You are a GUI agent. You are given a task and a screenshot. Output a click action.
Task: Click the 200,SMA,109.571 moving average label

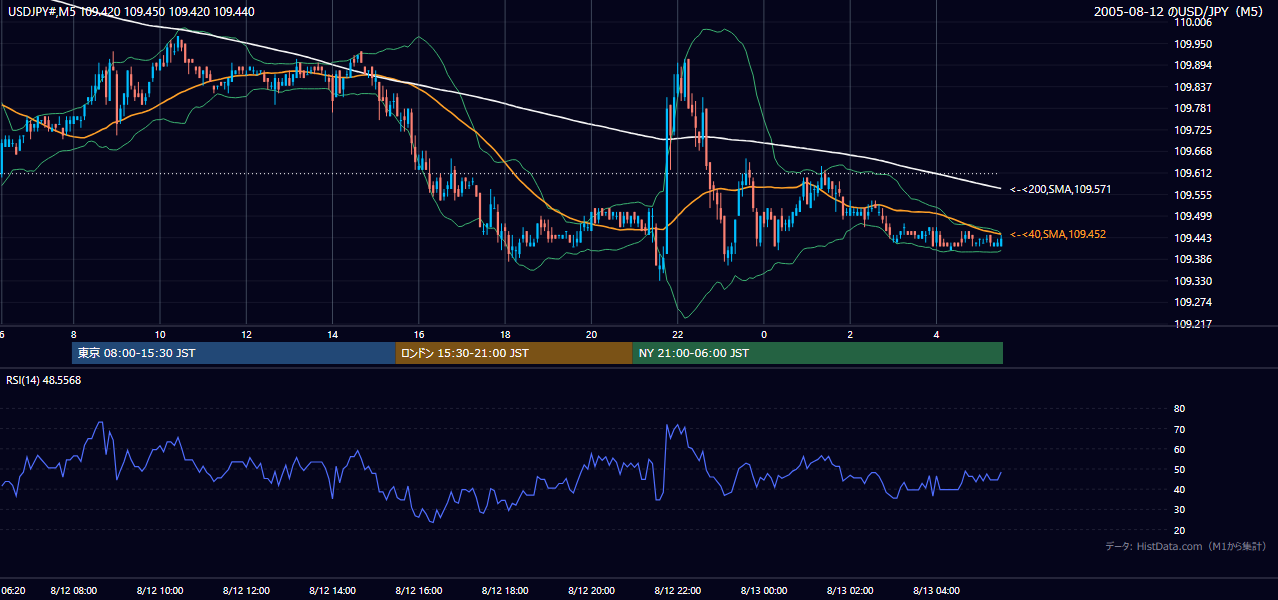coord(1060,189)
